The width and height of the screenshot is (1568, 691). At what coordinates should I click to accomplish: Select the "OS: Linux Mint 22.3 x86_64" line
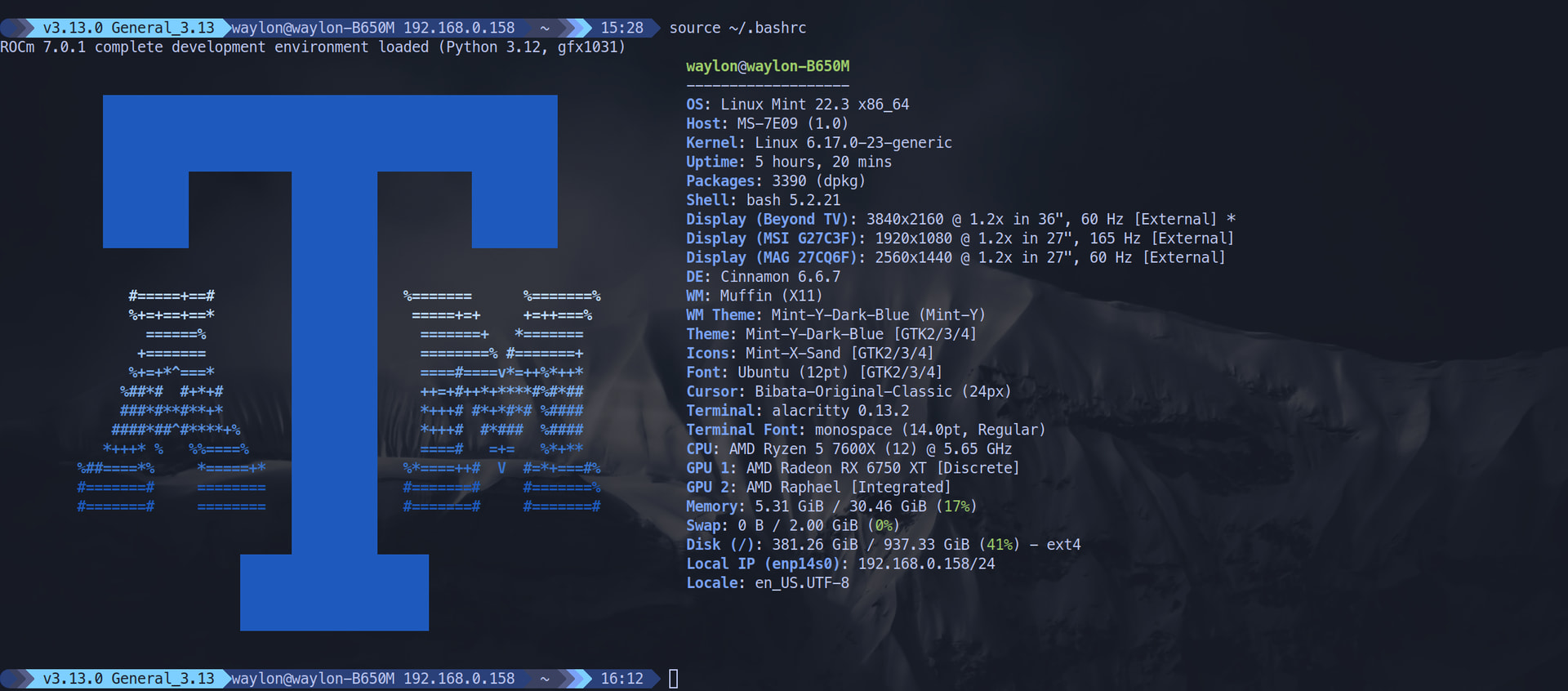click(797, 105)
